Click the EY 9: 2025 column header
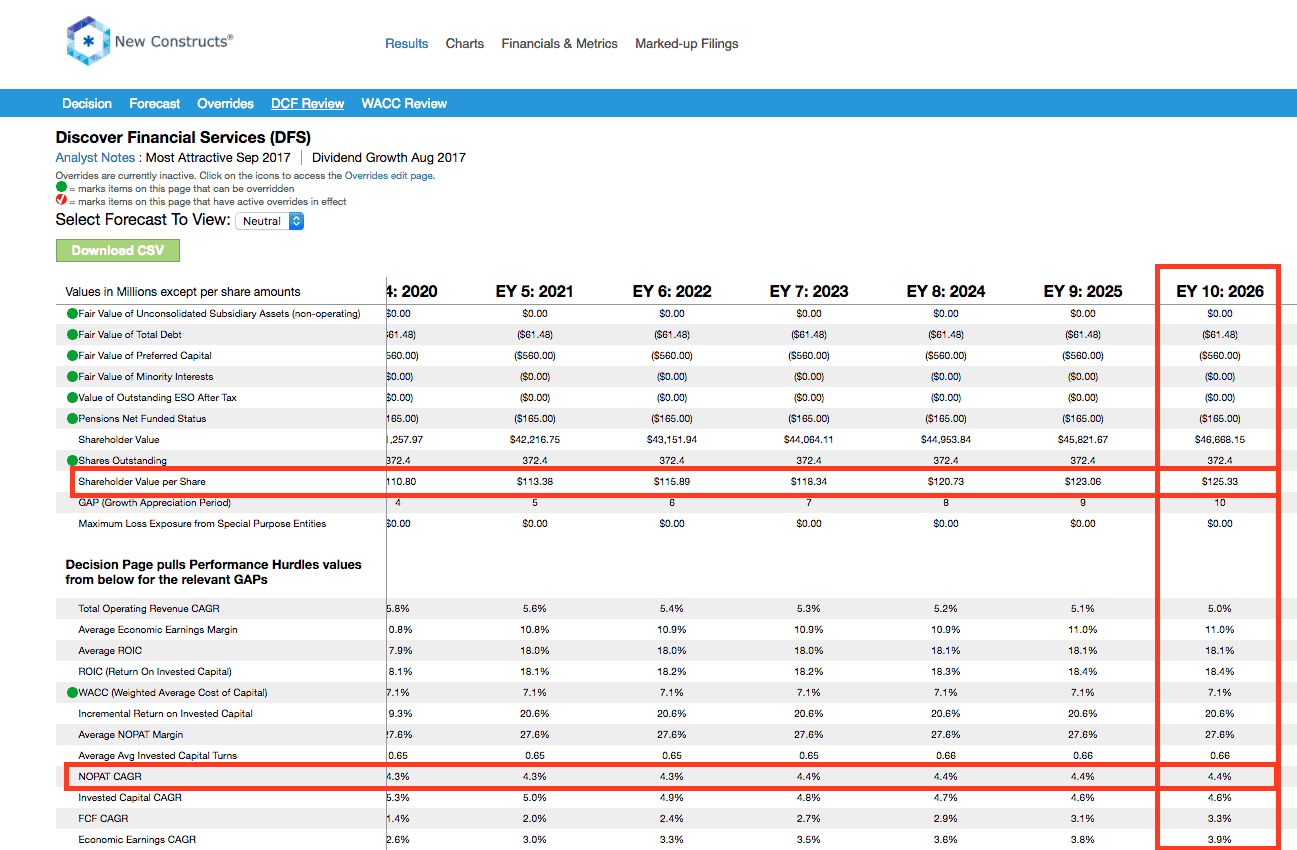Screen dimensions: 1297x850 1083,292
